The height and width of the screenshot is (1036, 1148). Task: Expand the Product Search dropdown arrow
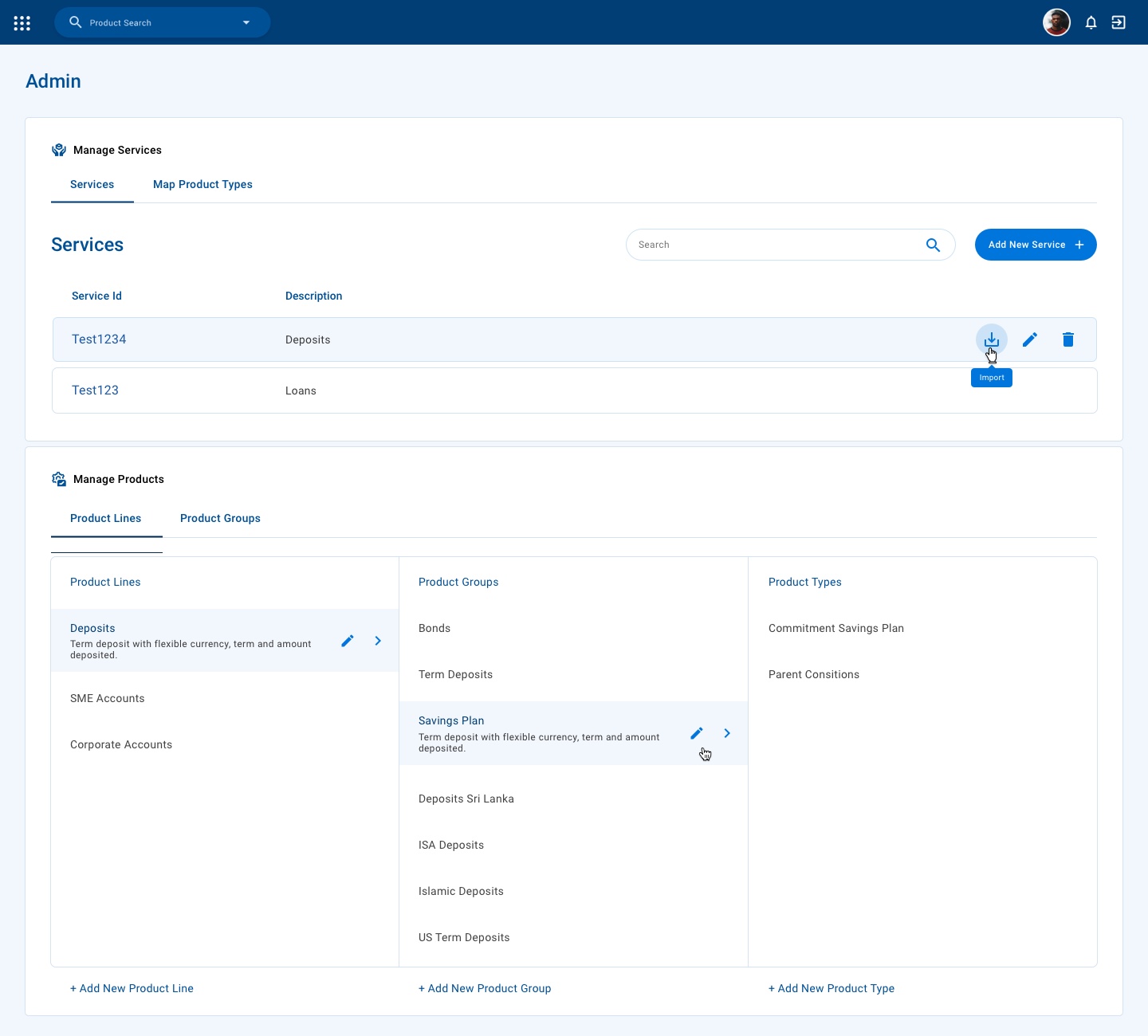click(x=246, y=22)
